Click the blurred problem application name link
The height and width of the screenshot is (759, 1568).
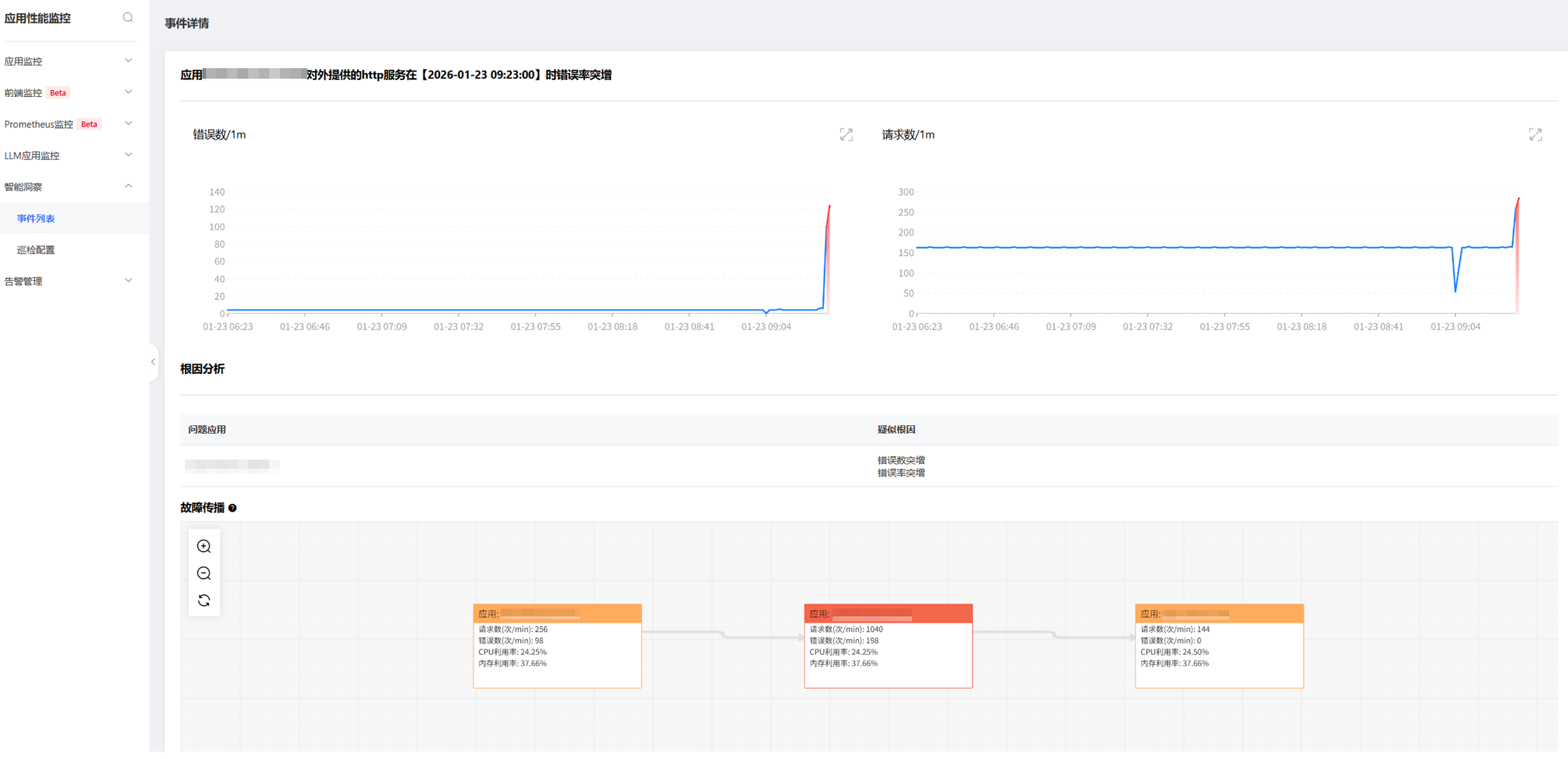pos(231,465)
